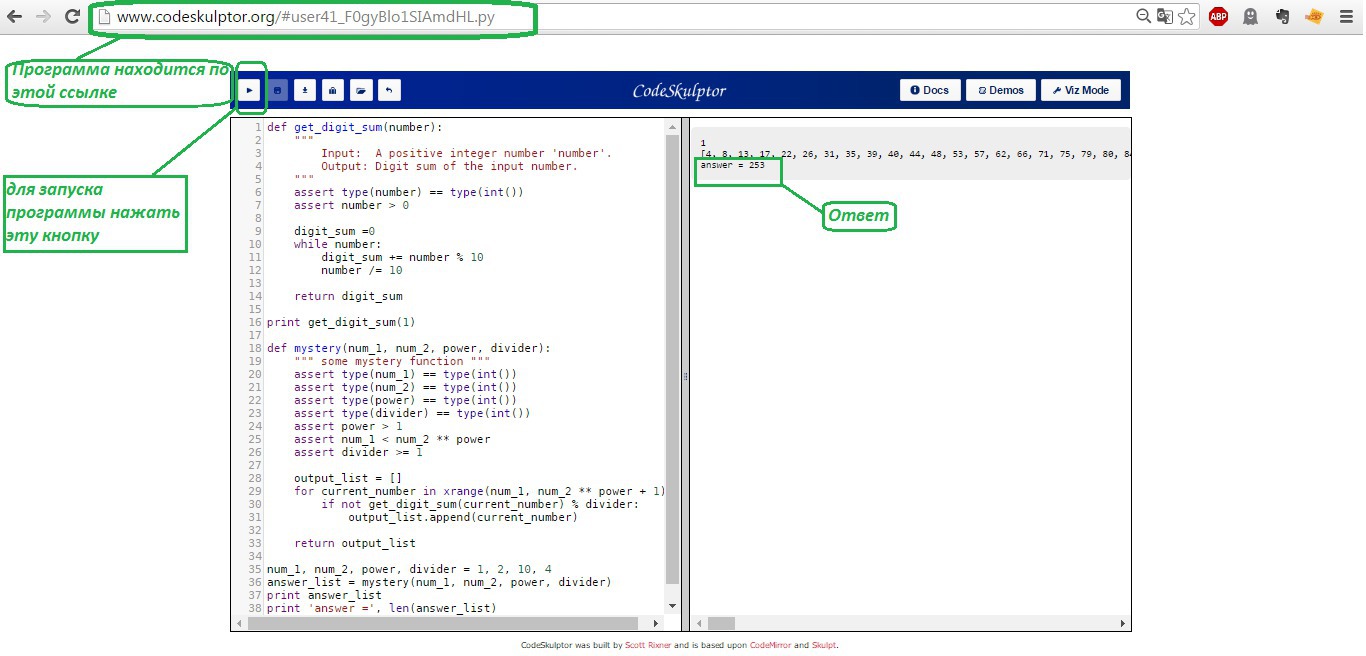
Task: Click 'output_list = []' on line 28
Action: pyautogui.click(x=348, y=478)
